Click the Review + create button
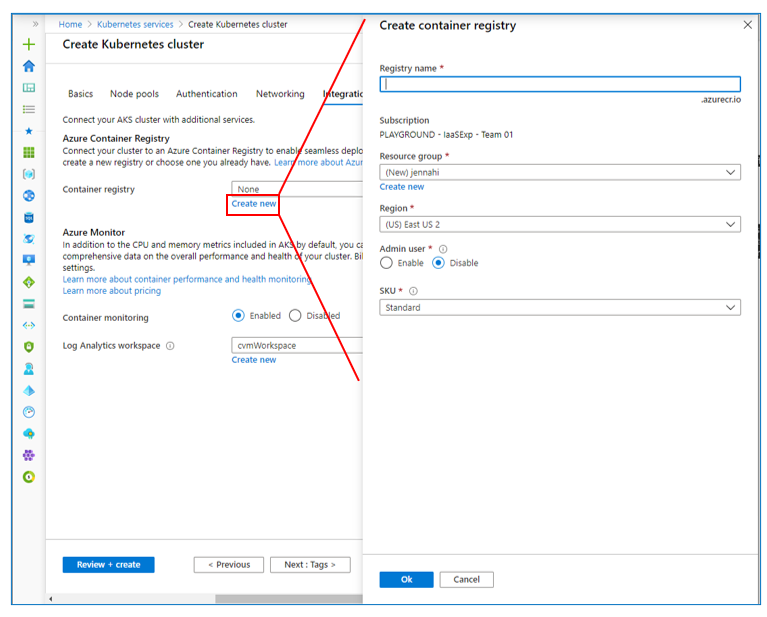The width and height of the screenshot is (767, 617). click(109, 565)
